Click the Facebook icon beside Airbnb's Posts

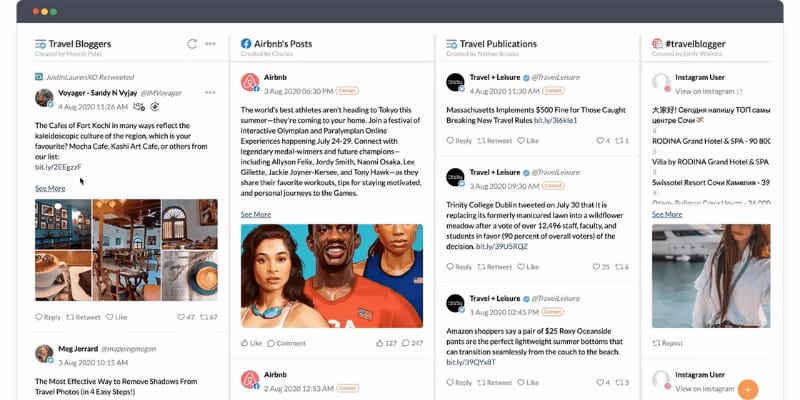tap(246, 44)
